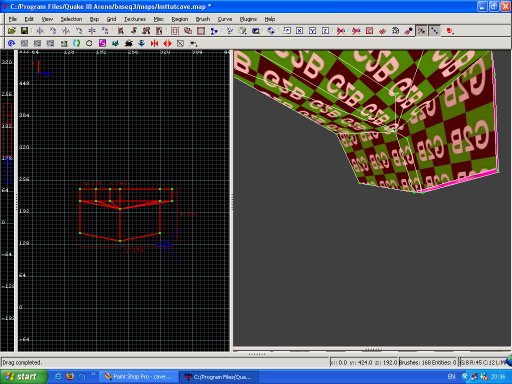
Task: Click the second red crossed-out selection filter icon
Action: (x=356, y=31)
